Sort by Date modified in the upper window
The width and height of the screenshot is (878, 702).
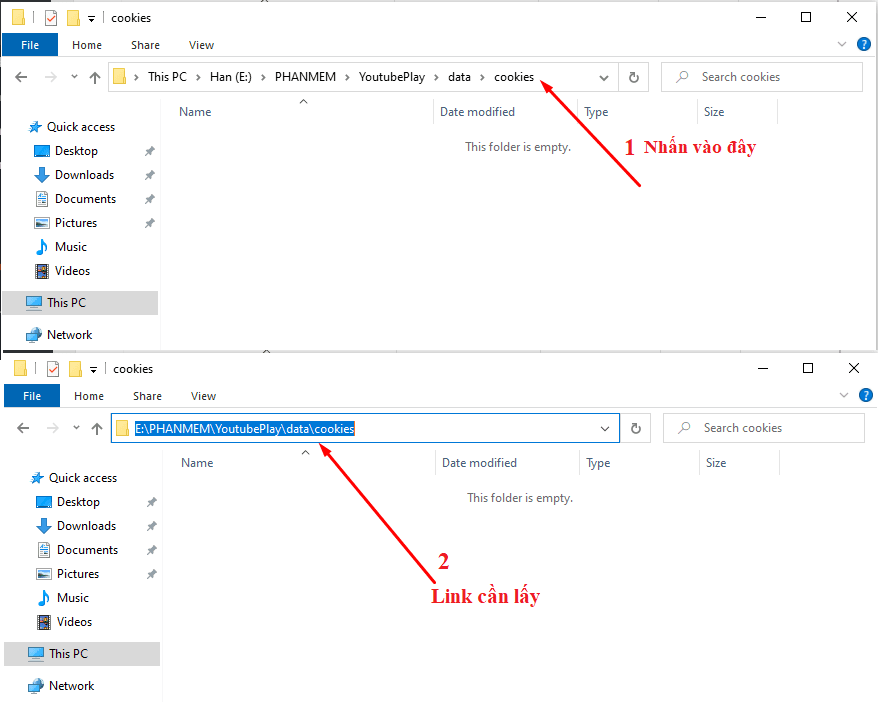coord(477,112)
